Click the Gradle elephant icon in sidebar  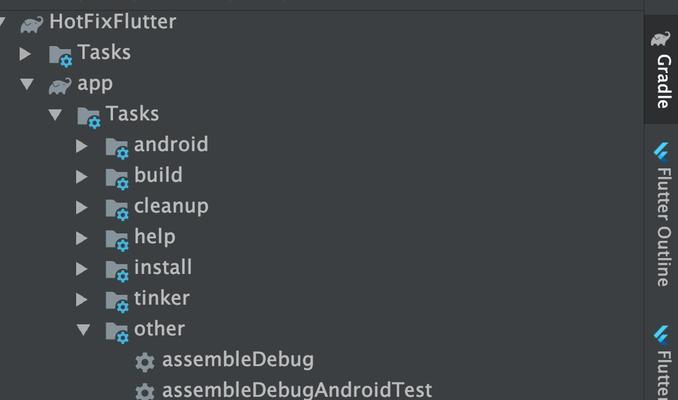tap(660, 39)
